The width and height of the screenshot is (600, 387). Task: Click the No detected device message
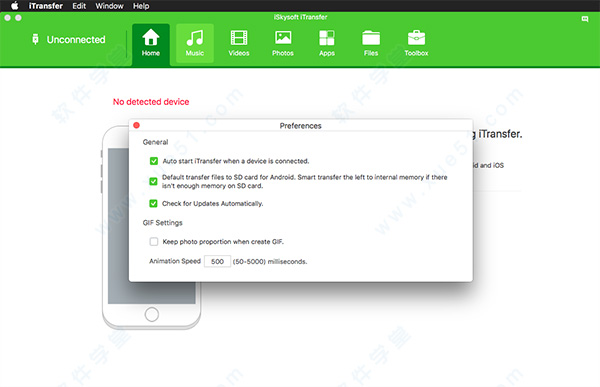pyautogui.click(x=151, y=102)
